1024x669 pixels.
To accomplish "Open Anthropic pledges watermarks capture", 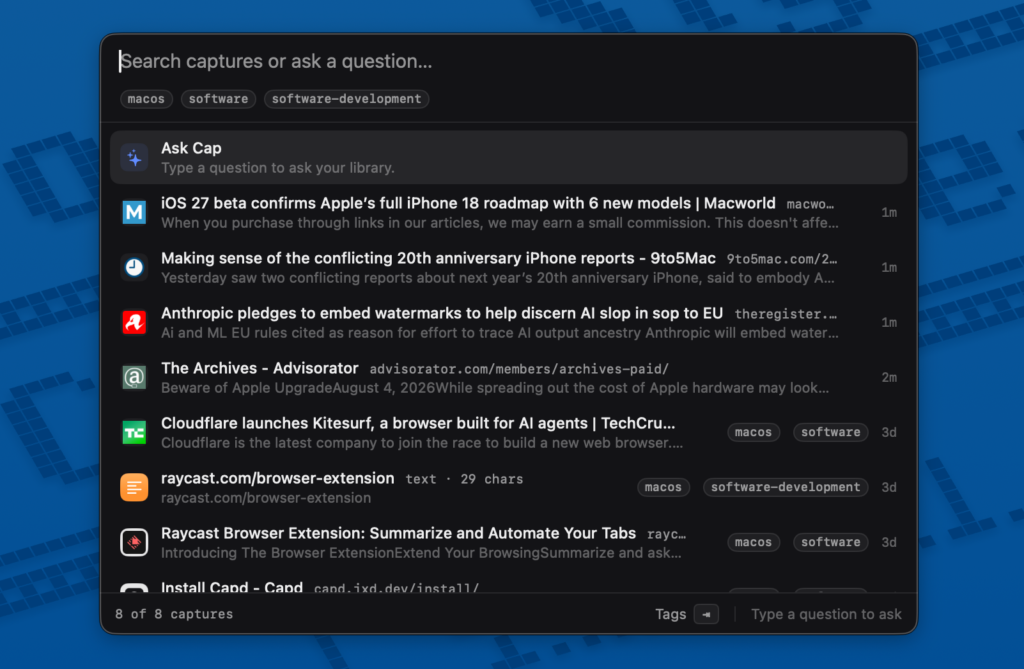I will [509, 322].
